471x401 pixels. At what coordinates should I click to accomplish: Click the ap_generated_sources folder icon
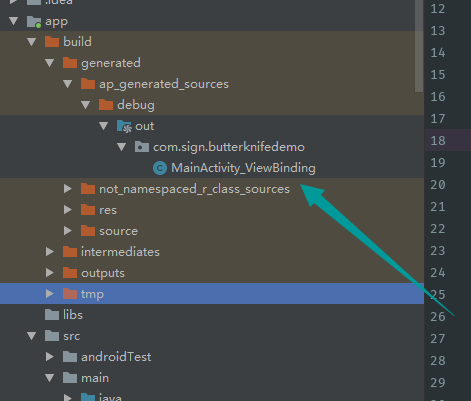(88, 84)
